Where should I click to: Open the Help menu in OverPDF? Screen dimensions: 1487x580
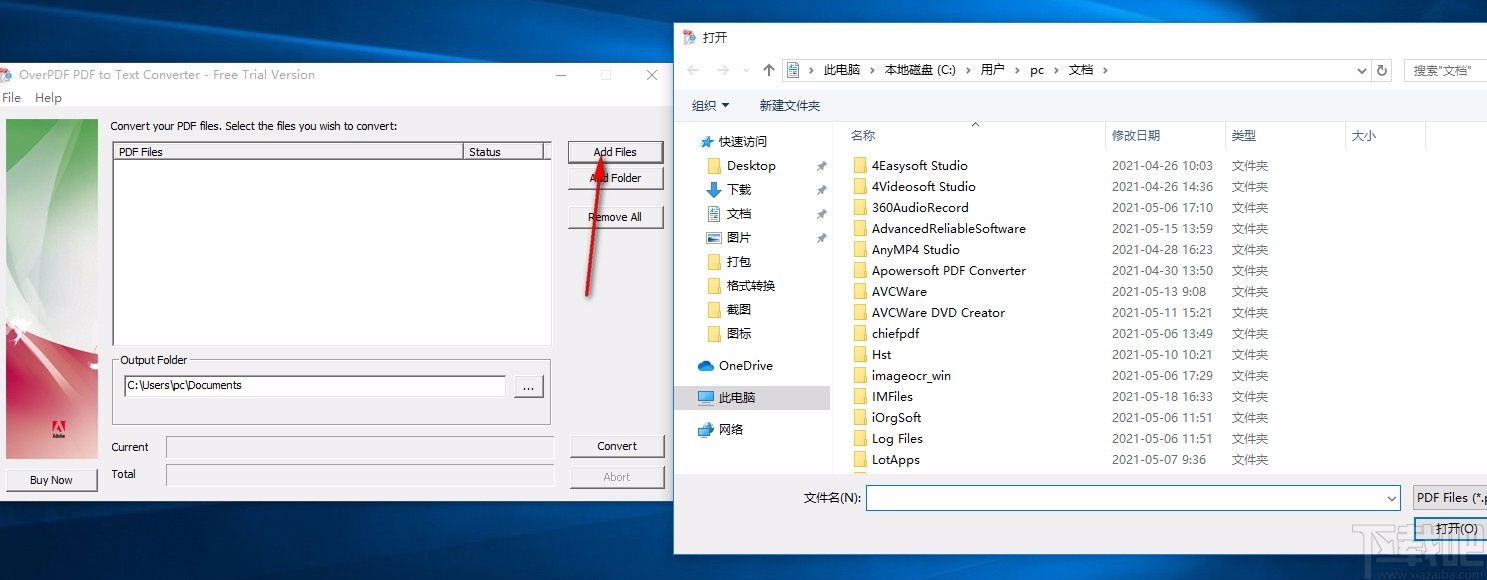[x=47, y=97]
